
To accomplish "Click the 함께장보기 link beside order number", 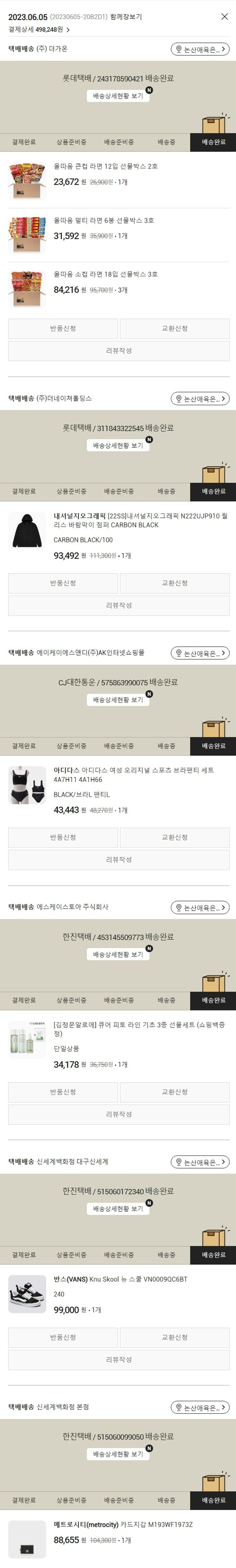I will pyautogui.click(x=126, y=17).
